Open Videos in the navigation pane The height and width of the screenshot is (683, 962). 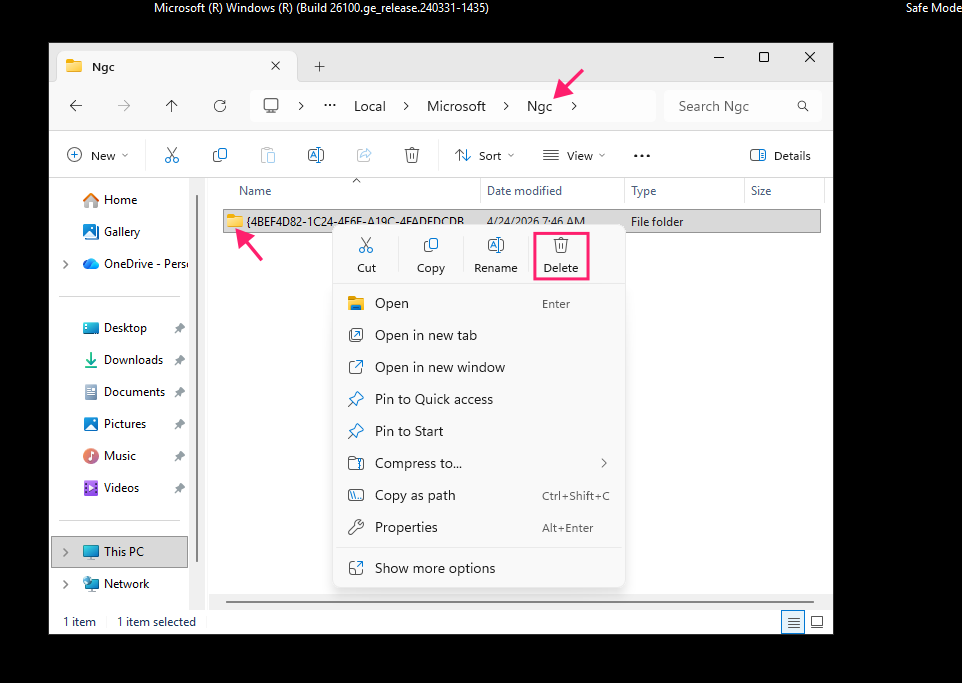click(x=121, y=488)
